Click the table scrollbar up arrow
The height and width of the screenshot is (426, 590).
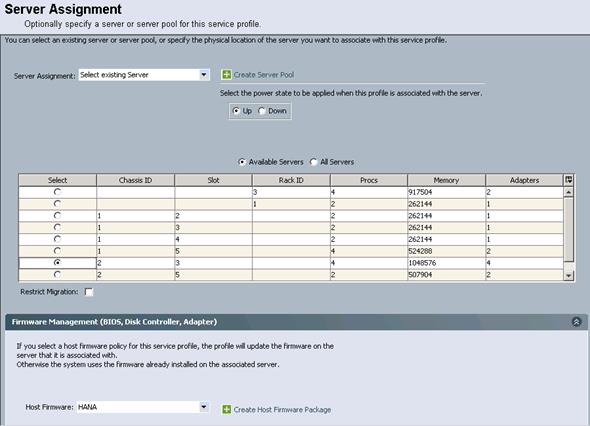569,192
